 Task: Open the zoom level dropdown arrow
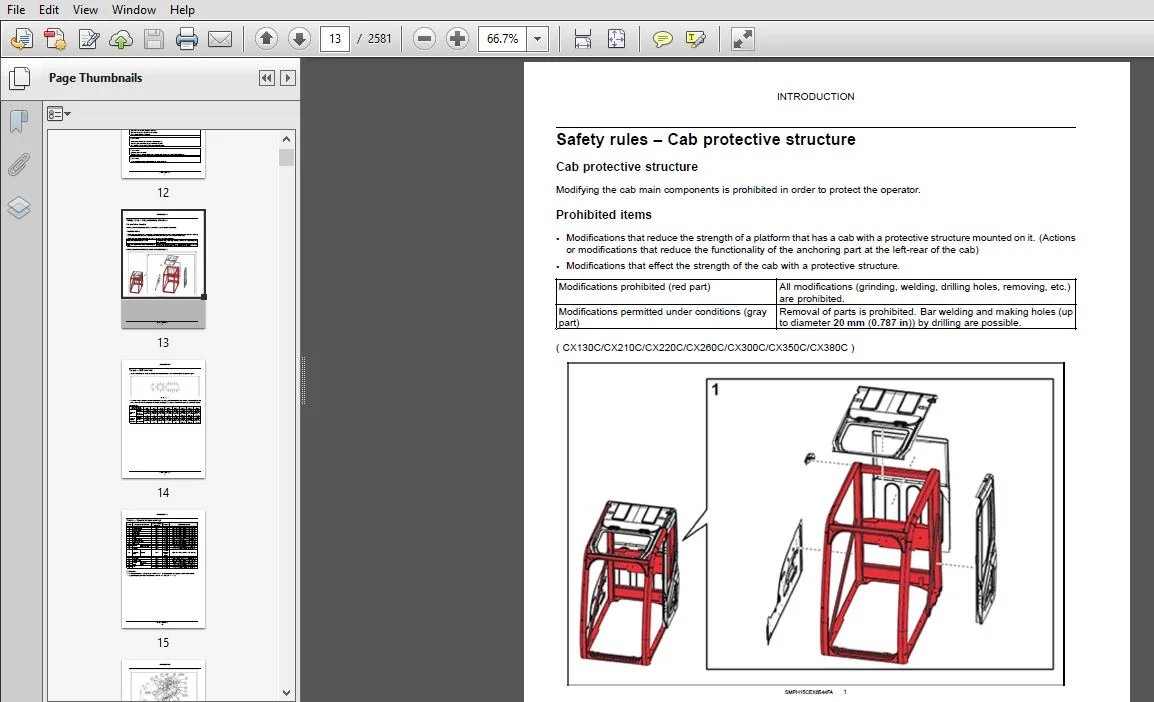point(538,38)
